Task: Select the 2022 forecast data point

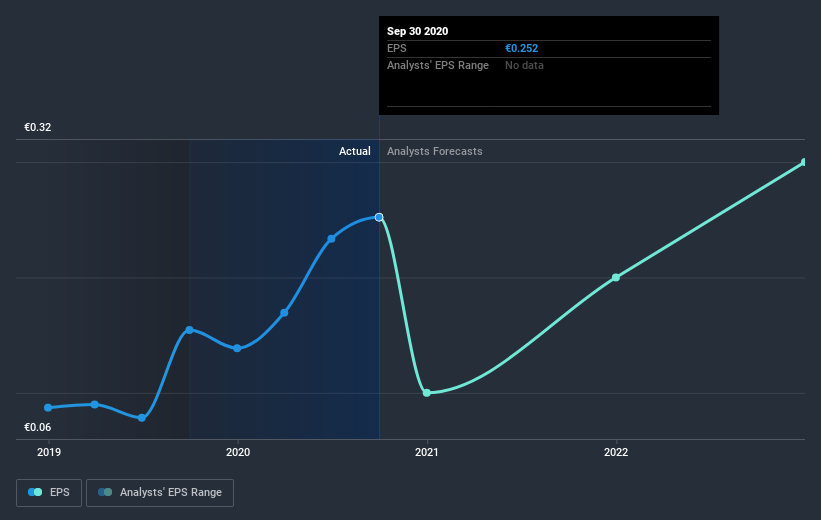Action: (616, 278)
